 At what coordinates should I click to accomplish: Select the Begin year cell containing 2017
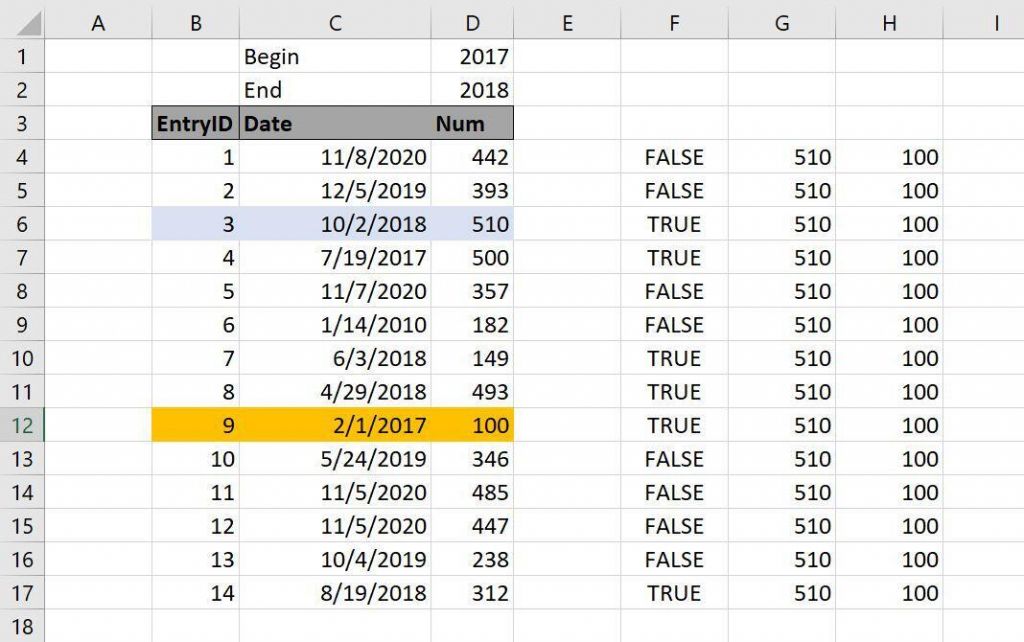point(473,57)
